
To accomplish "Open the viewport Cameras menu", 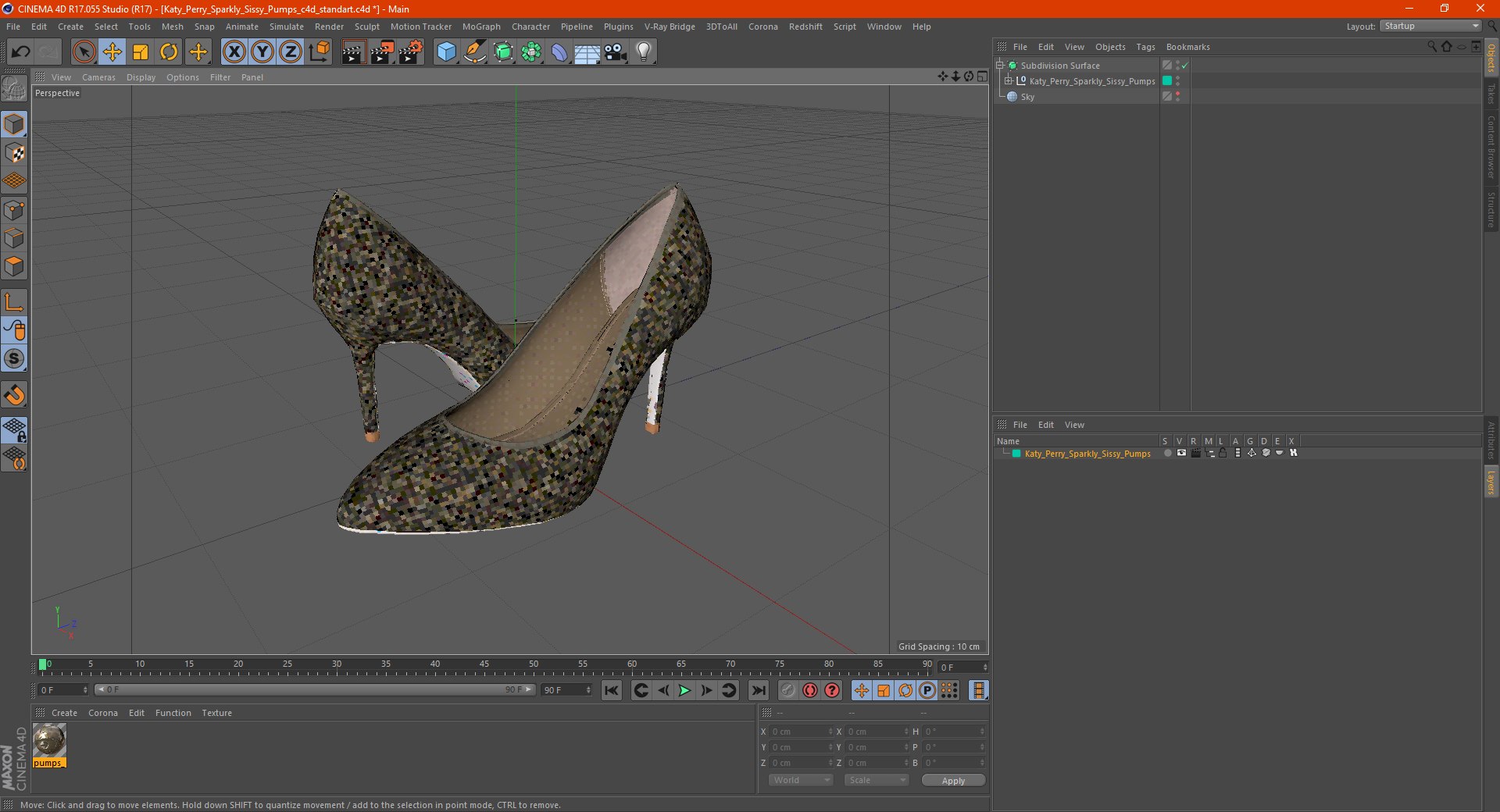I will (x=98, y=77).
